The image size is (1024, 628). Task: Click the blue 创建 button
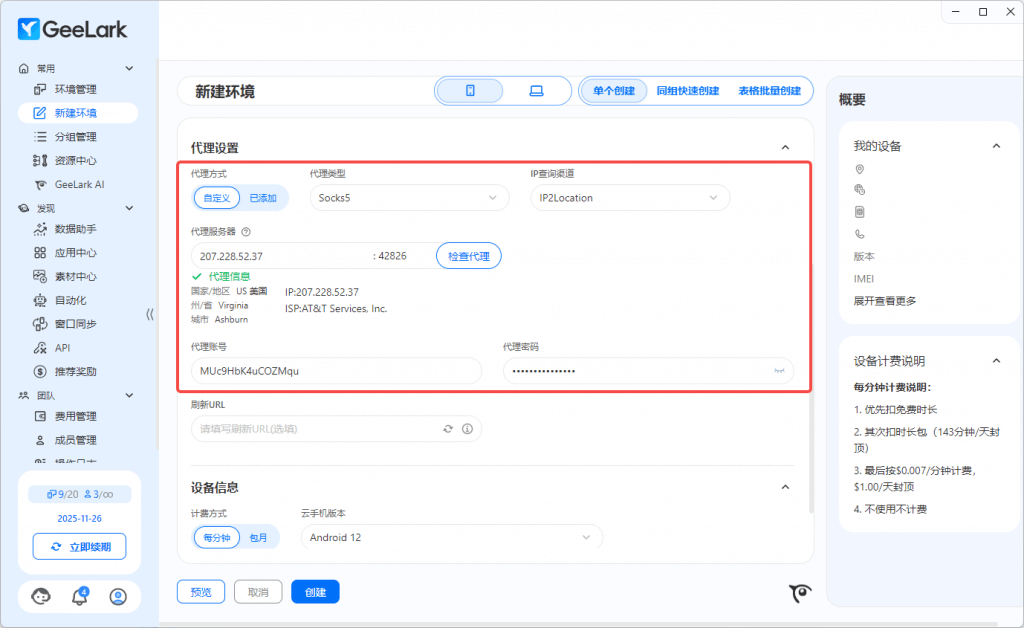click(315, 592)
